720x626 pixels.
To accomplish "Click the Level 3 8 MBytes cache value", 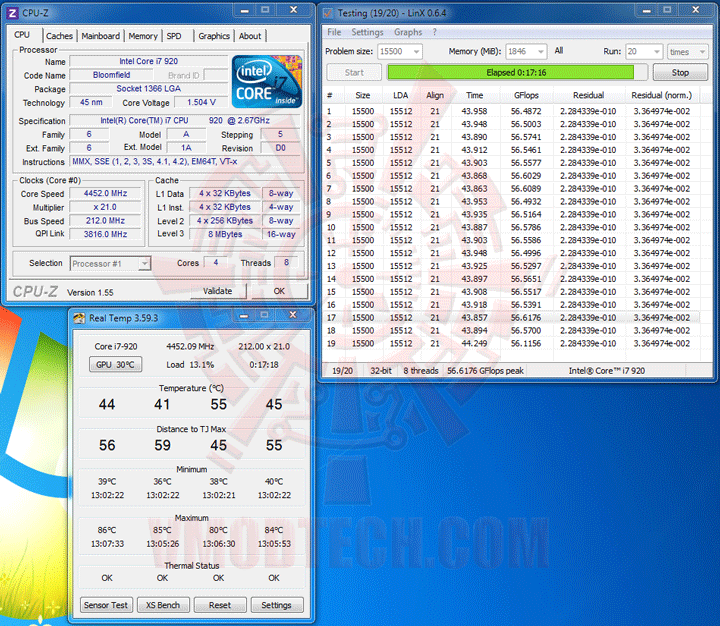I will coord(225,234).
